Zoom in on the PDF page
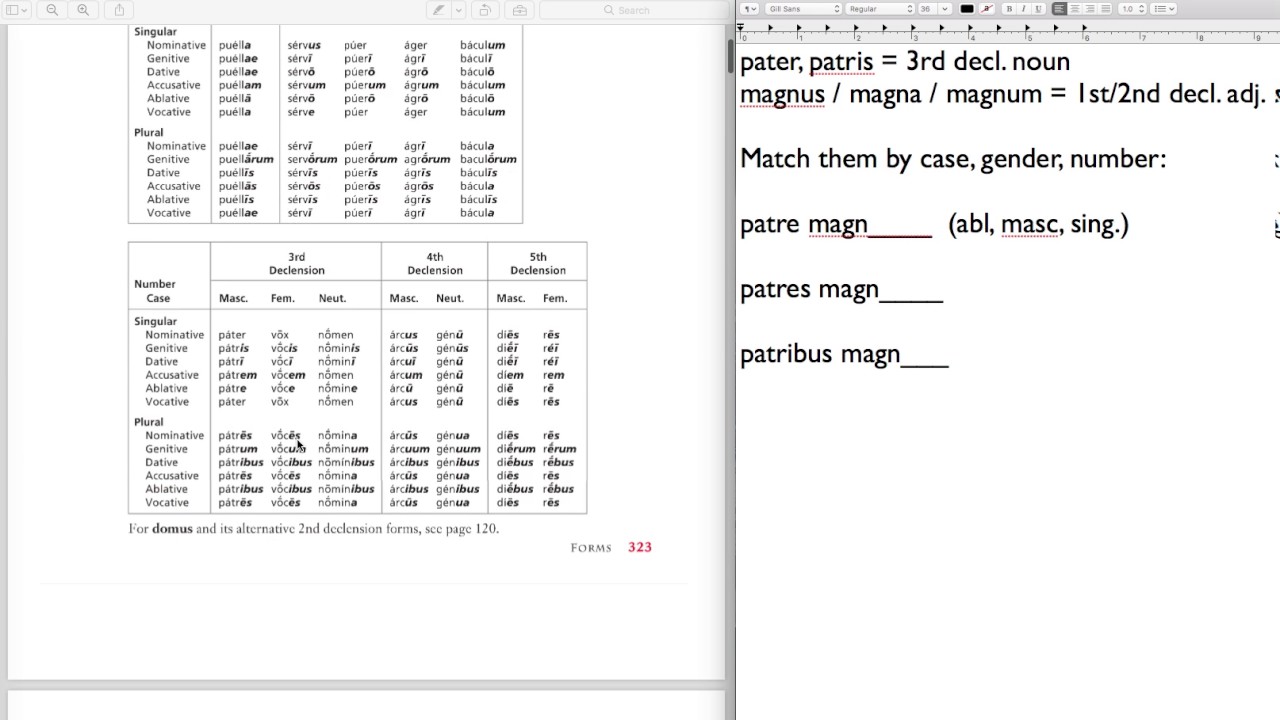The image size is (1280, 720). (83, 10)
